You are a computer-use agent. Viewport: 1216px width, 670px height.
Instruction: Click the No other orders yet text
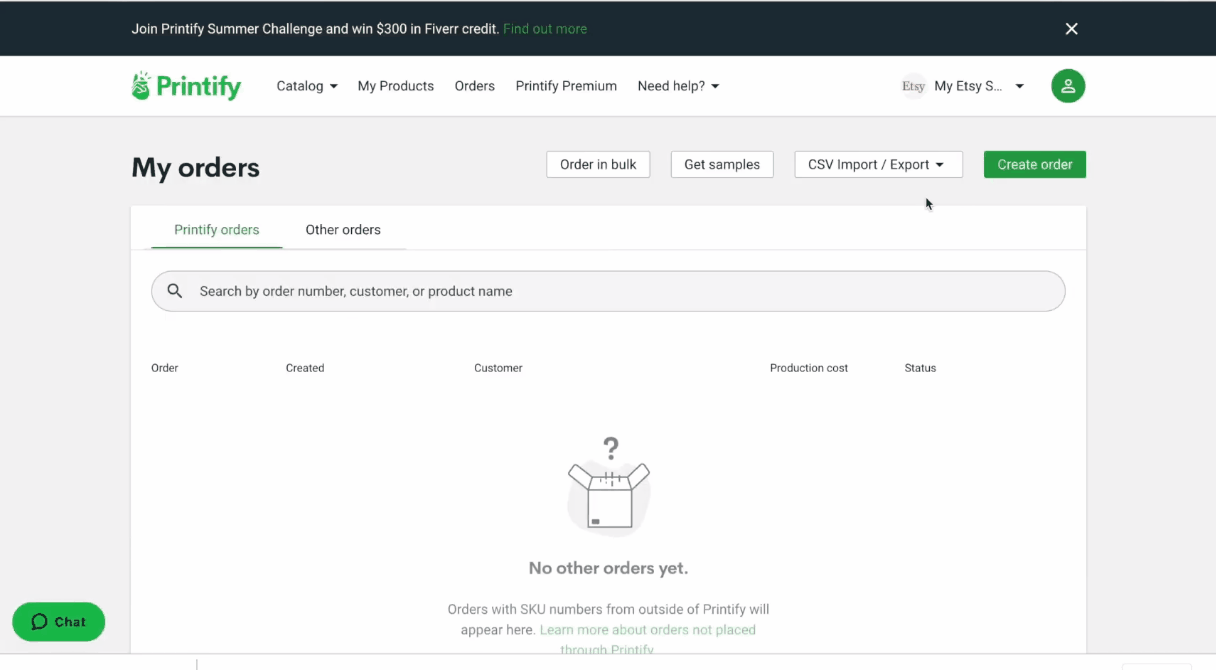click(608, 568)
